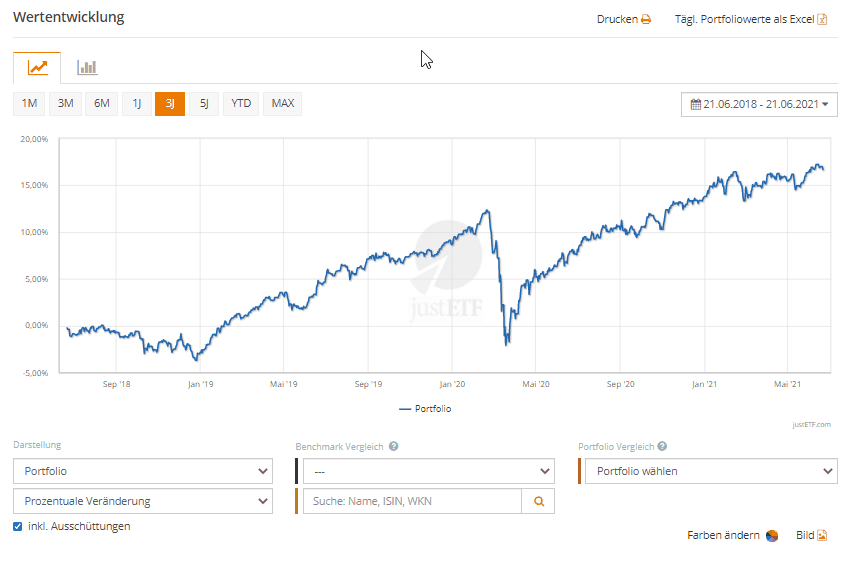
Task: Click the Drucken print icon
Action: [x=646, y=19]
